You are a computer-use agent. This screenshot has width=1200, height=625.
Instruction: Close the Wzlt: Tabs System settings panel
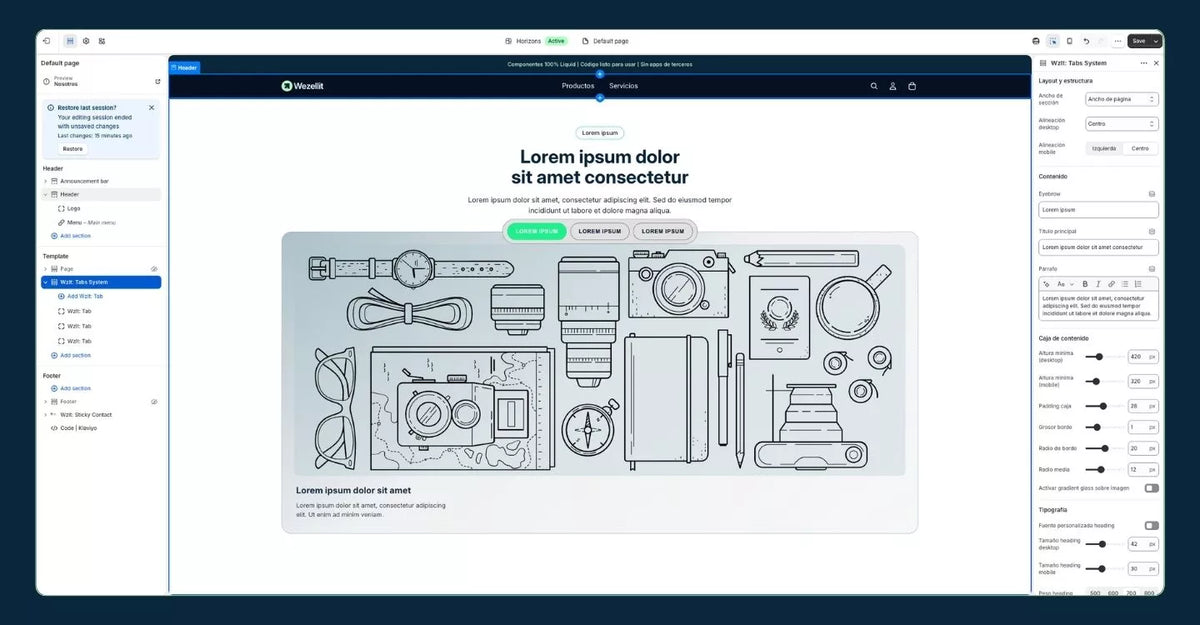pos(1157,63)
